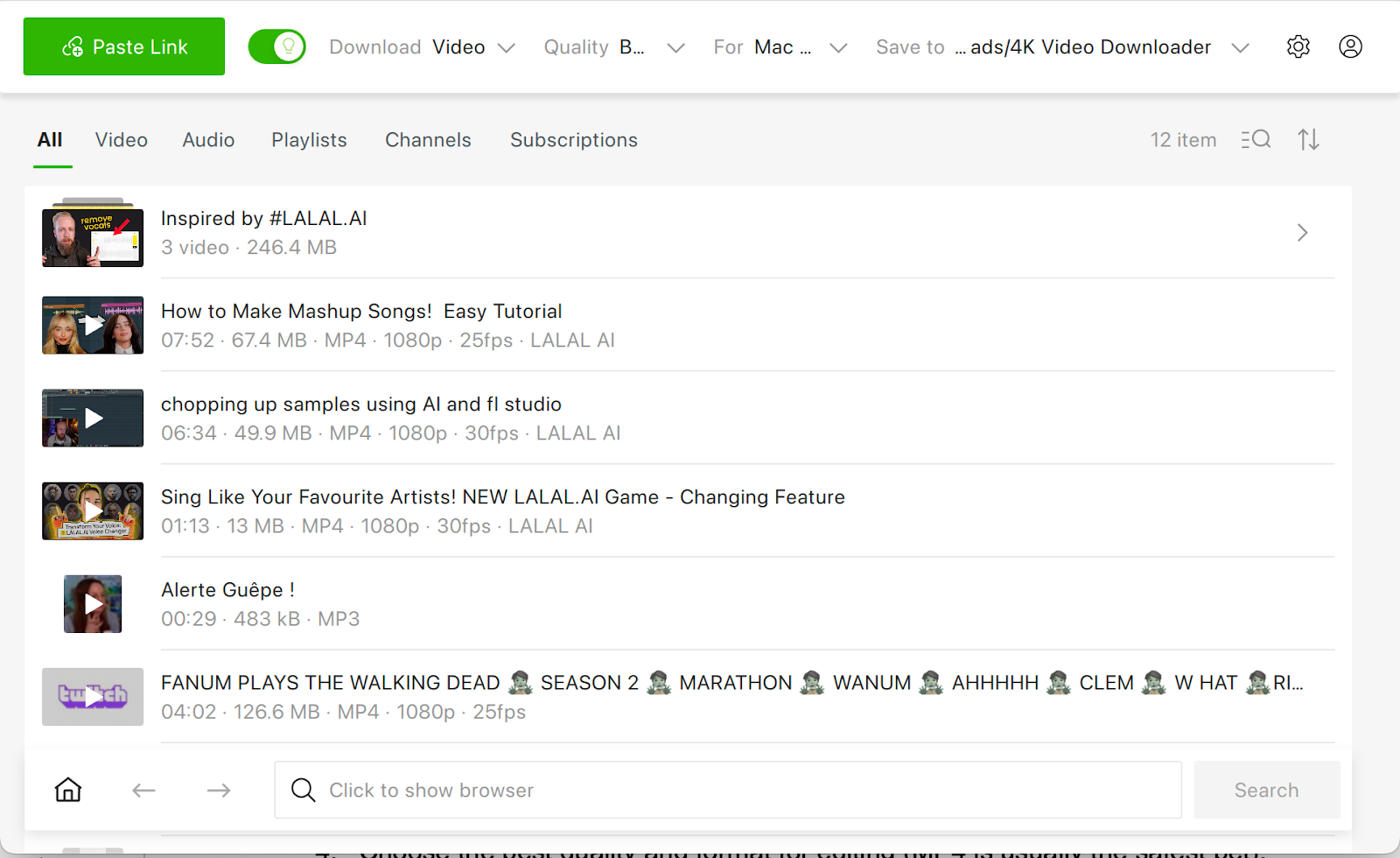The height and width of the screenshot is (858, 1400).
Task: Click the sort order arrows icon
Action: click(x=1308, y=139)
